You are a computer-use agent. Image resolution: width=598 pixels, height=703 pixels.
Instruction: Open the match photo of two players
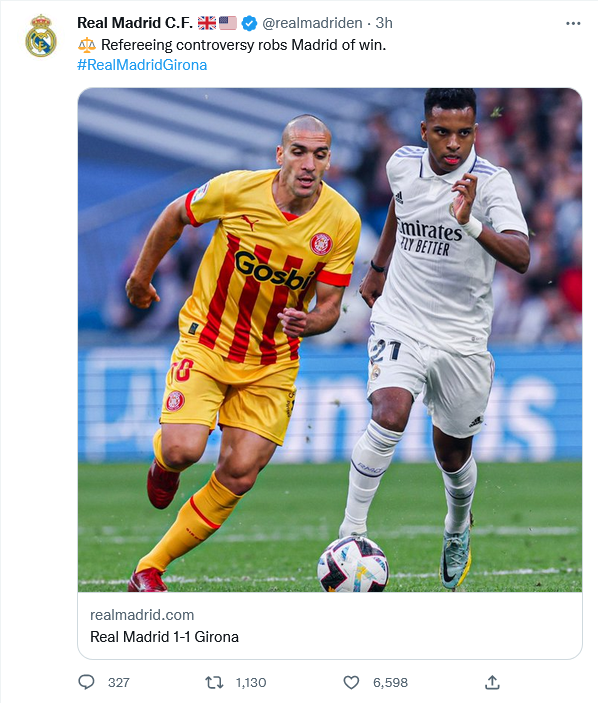pyautogui.click(x=330, y=340)
